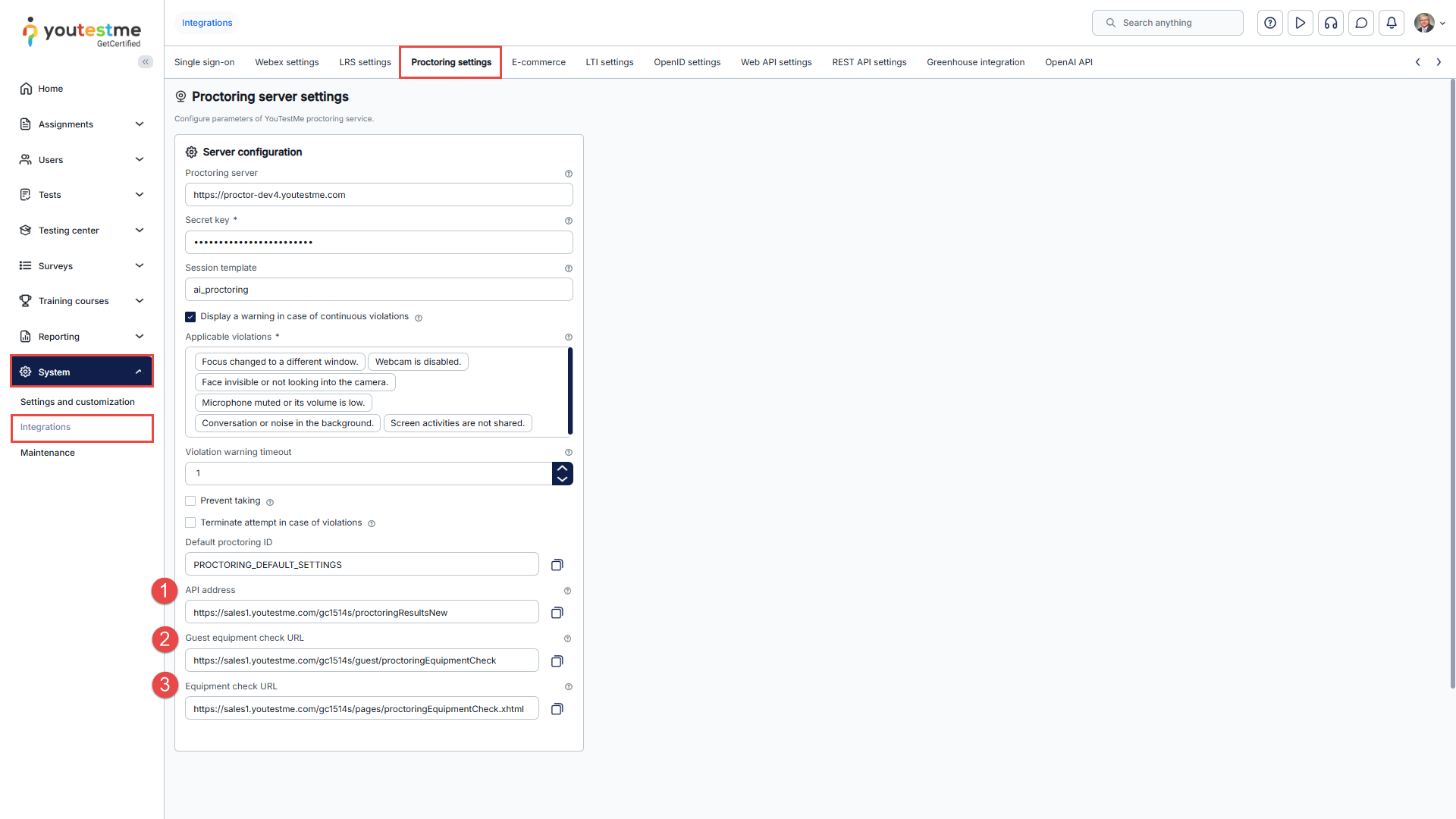This screenshot has height=819, width=1456.
Task: Open the user profile avatar dropdown
Action: [x=1429, y=23]
